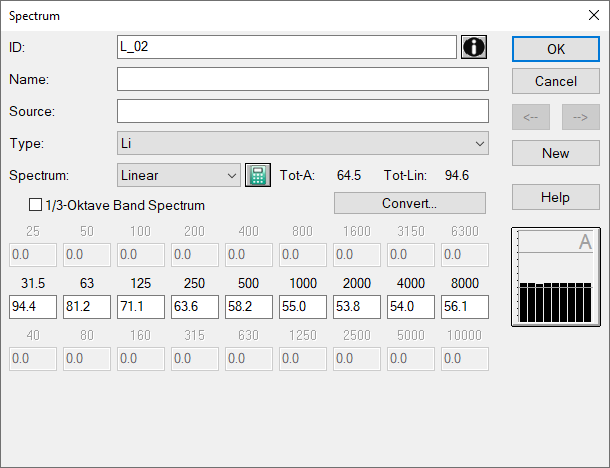Select the 8000 Hz field with 56.1
This screenshot has height=468, width=610.
tap(465, 307)
